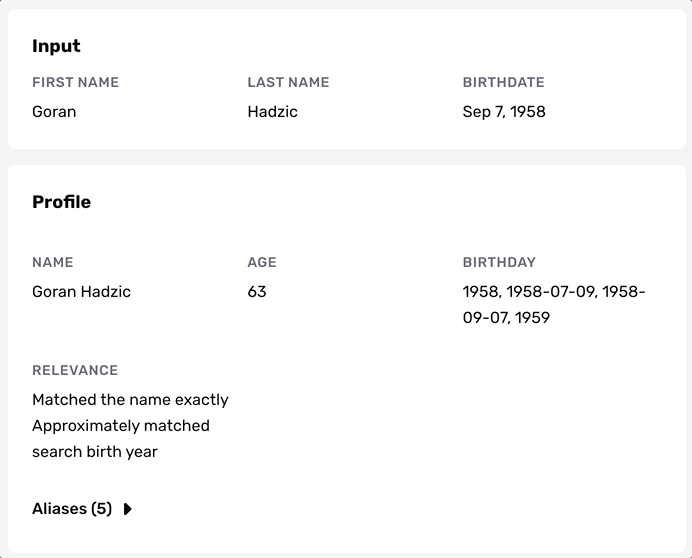Click the FIRST NAME field label
692x558 pixels.
pos(75,83)
